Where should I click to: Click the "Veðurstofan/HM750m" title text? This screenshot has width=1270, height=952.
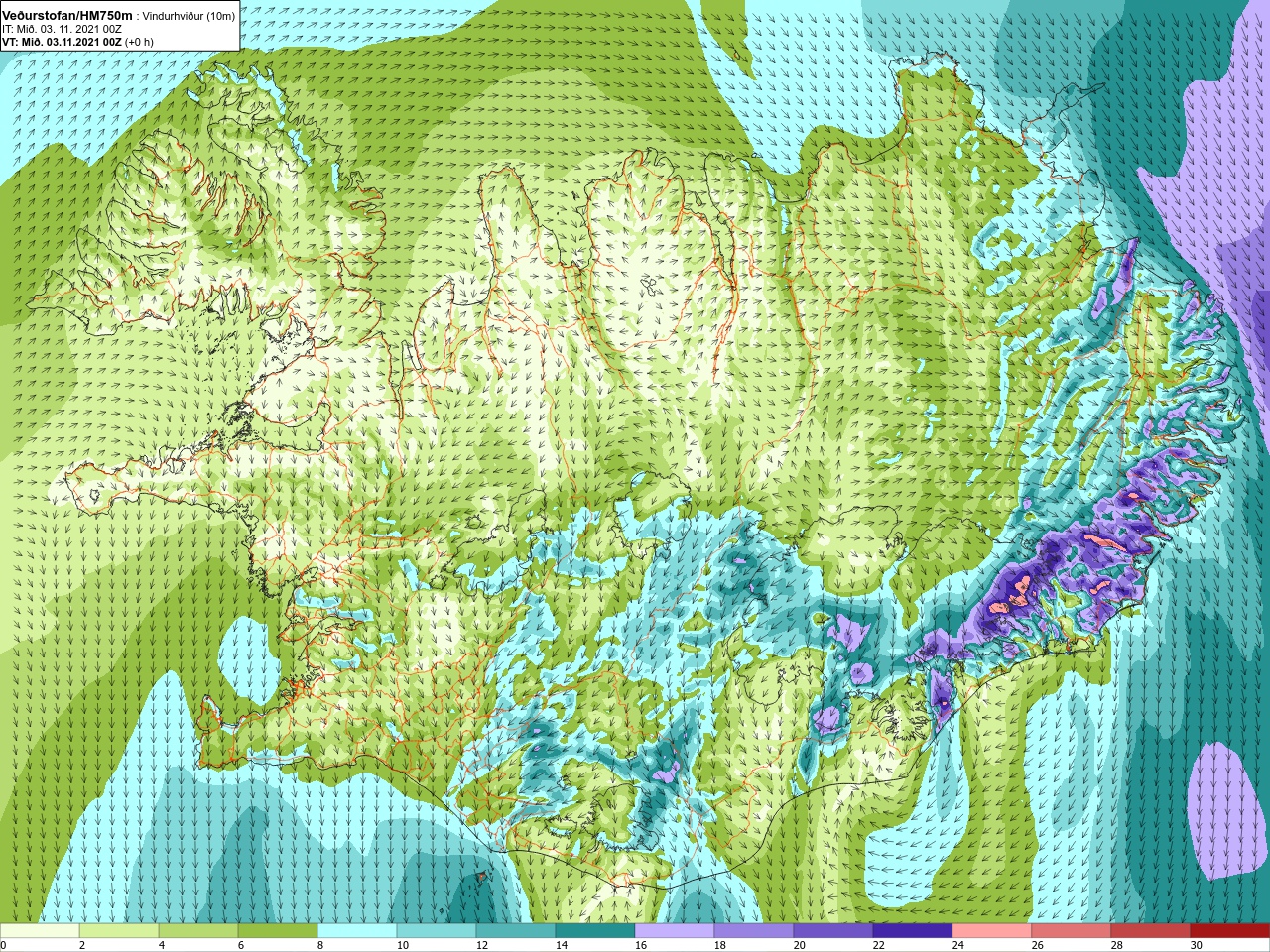coord(67,15)
